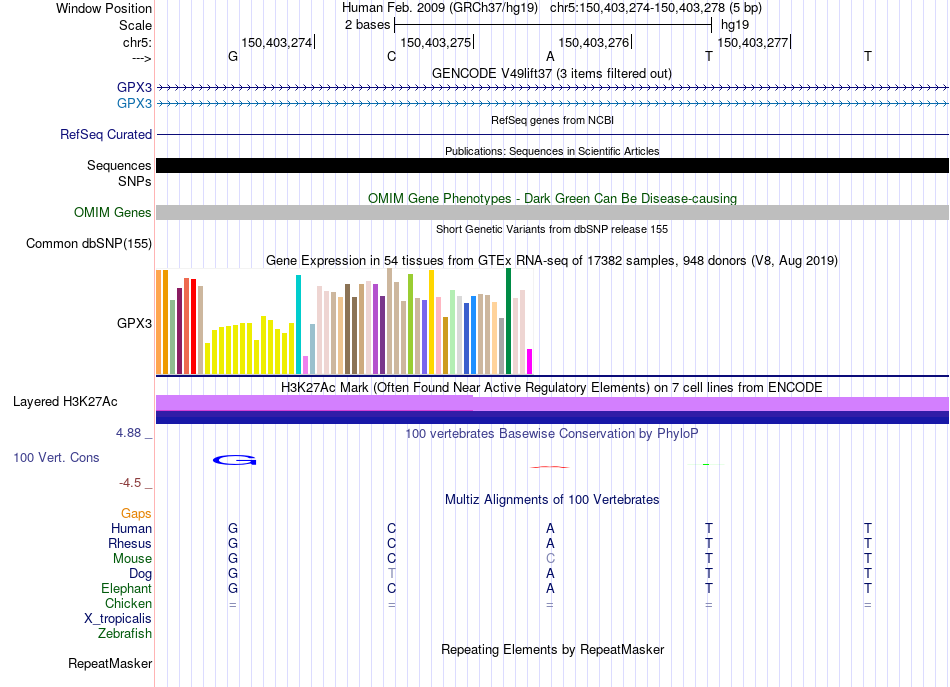Click base A in the ruler sequence row
Screen dimensions: 950x687
point(550,56)
